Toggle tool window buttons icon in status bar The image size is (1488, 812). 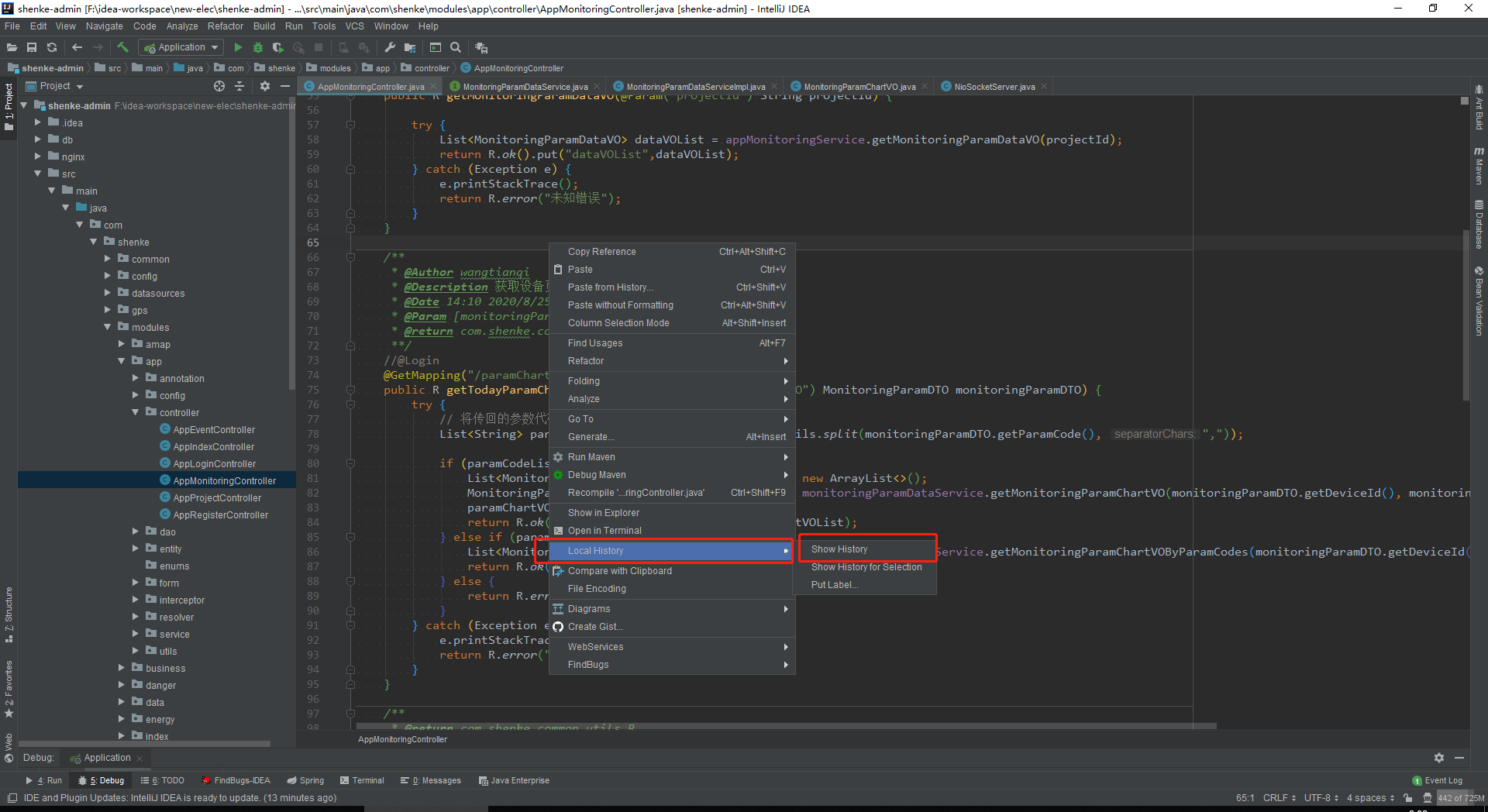[x=12, y=798]
